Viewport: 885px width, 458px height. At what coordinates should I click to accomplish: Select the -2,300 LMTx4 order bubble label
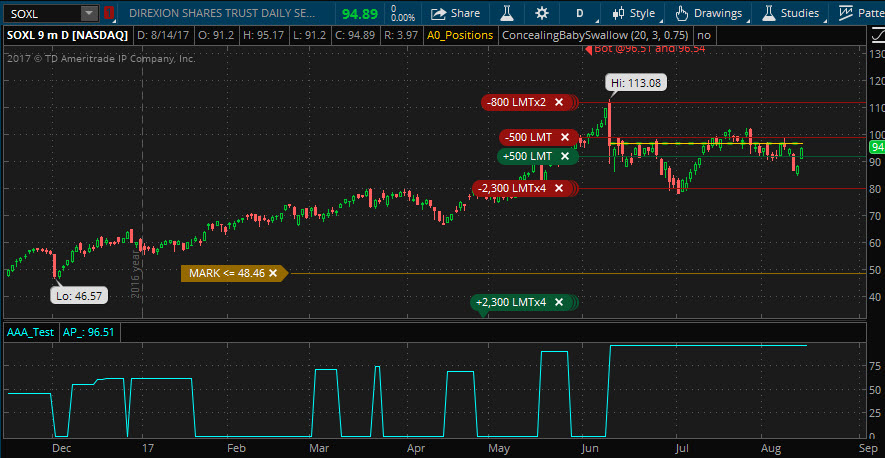(x=512, y=188)
